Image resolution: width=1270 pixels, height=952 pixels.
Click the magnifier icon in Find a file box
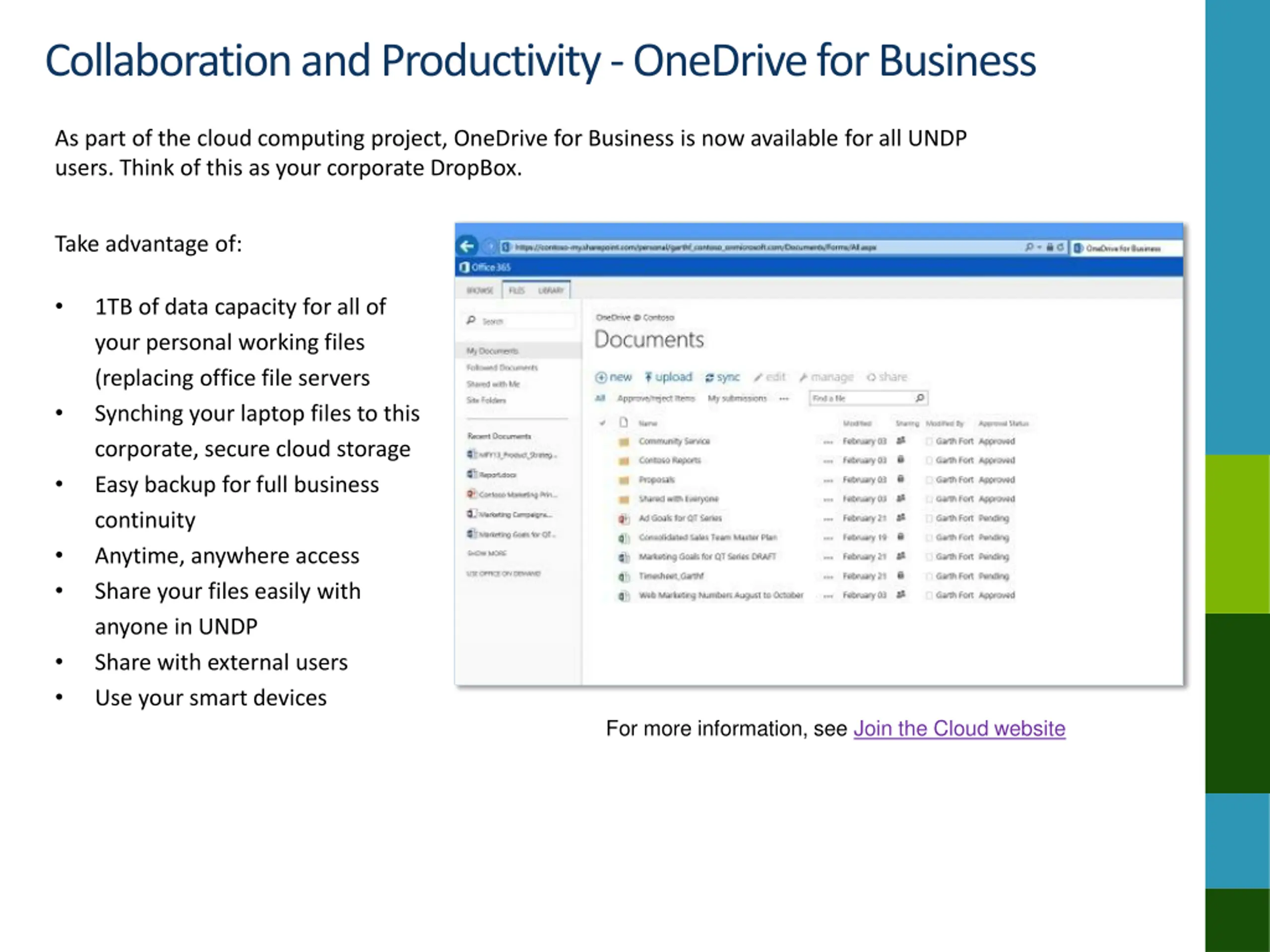920,398
